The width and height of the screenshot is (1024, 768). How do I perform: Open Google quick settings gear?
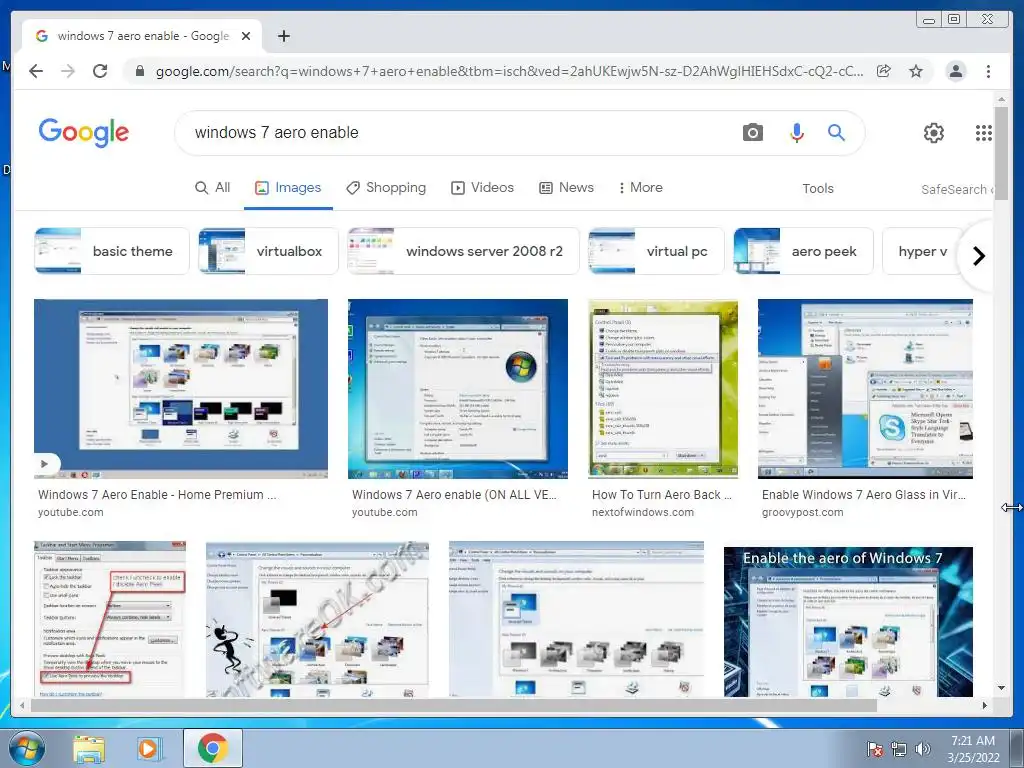point(934,133)
